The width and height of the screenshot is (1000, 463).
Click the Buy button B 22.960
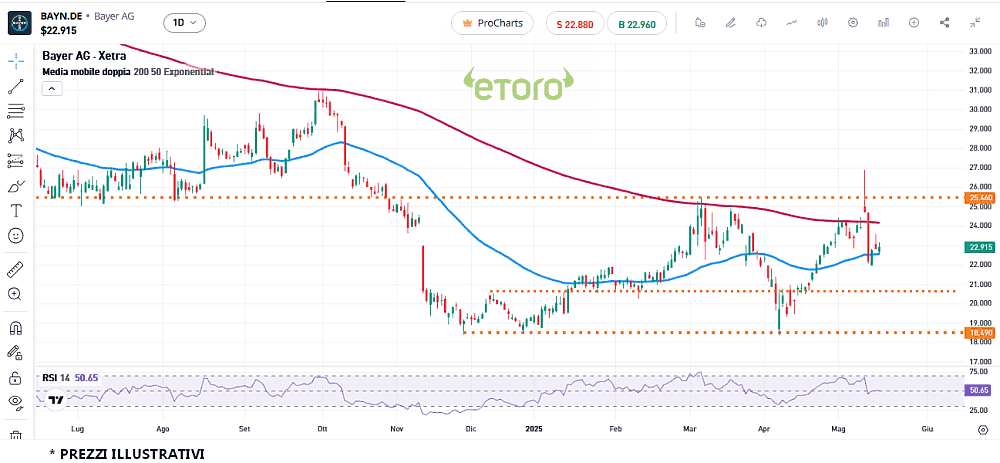(x=636, y=24)
